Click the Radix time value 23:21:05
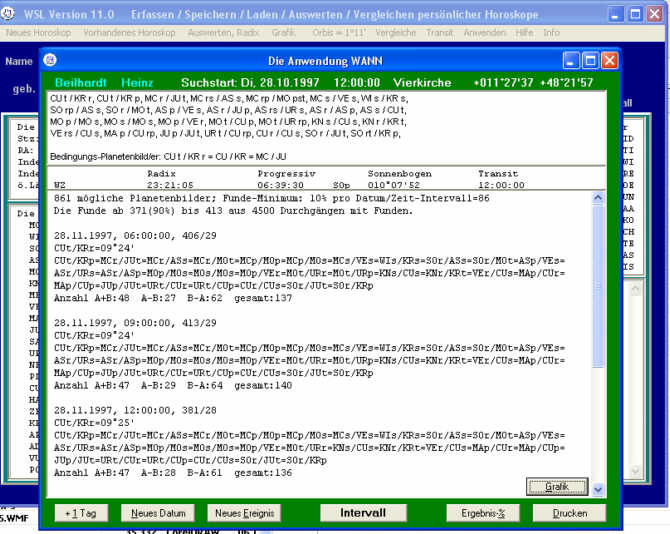Image resolution: width=670 pixels, height=534 pixels. (x=170, y=185)
